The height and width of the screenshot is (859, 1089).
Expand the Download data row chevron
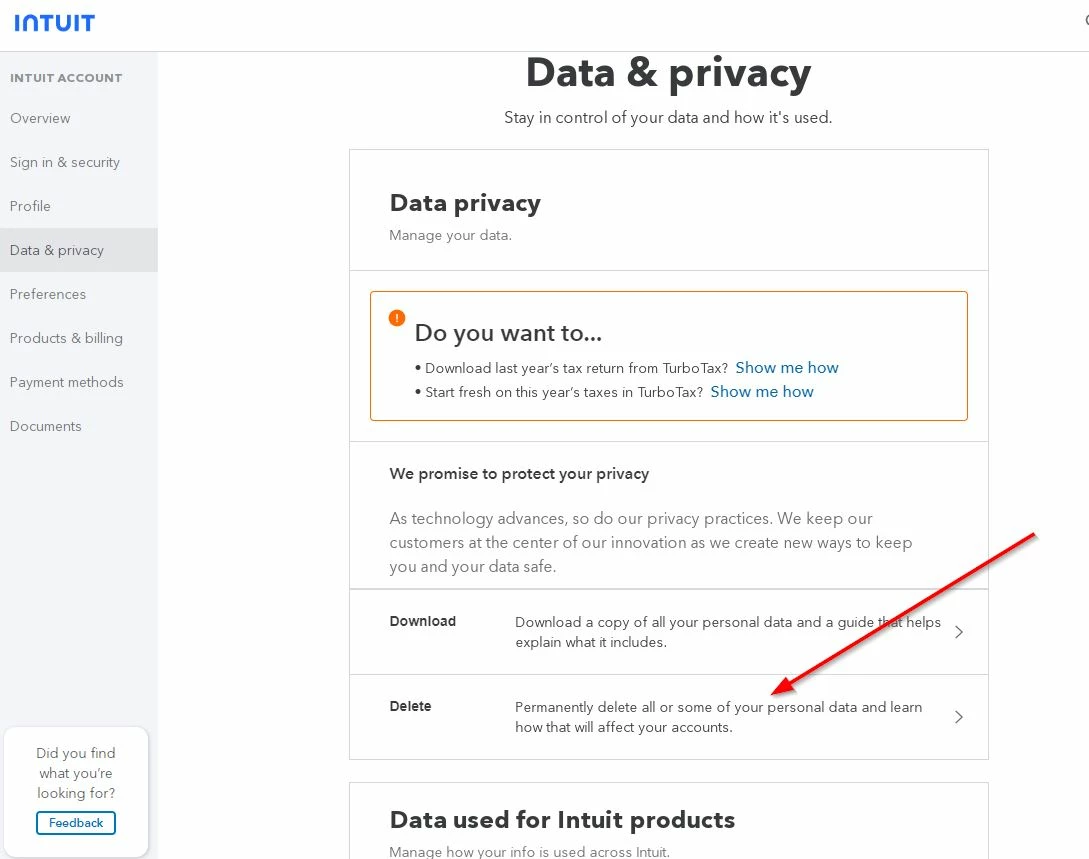(958, 632)
